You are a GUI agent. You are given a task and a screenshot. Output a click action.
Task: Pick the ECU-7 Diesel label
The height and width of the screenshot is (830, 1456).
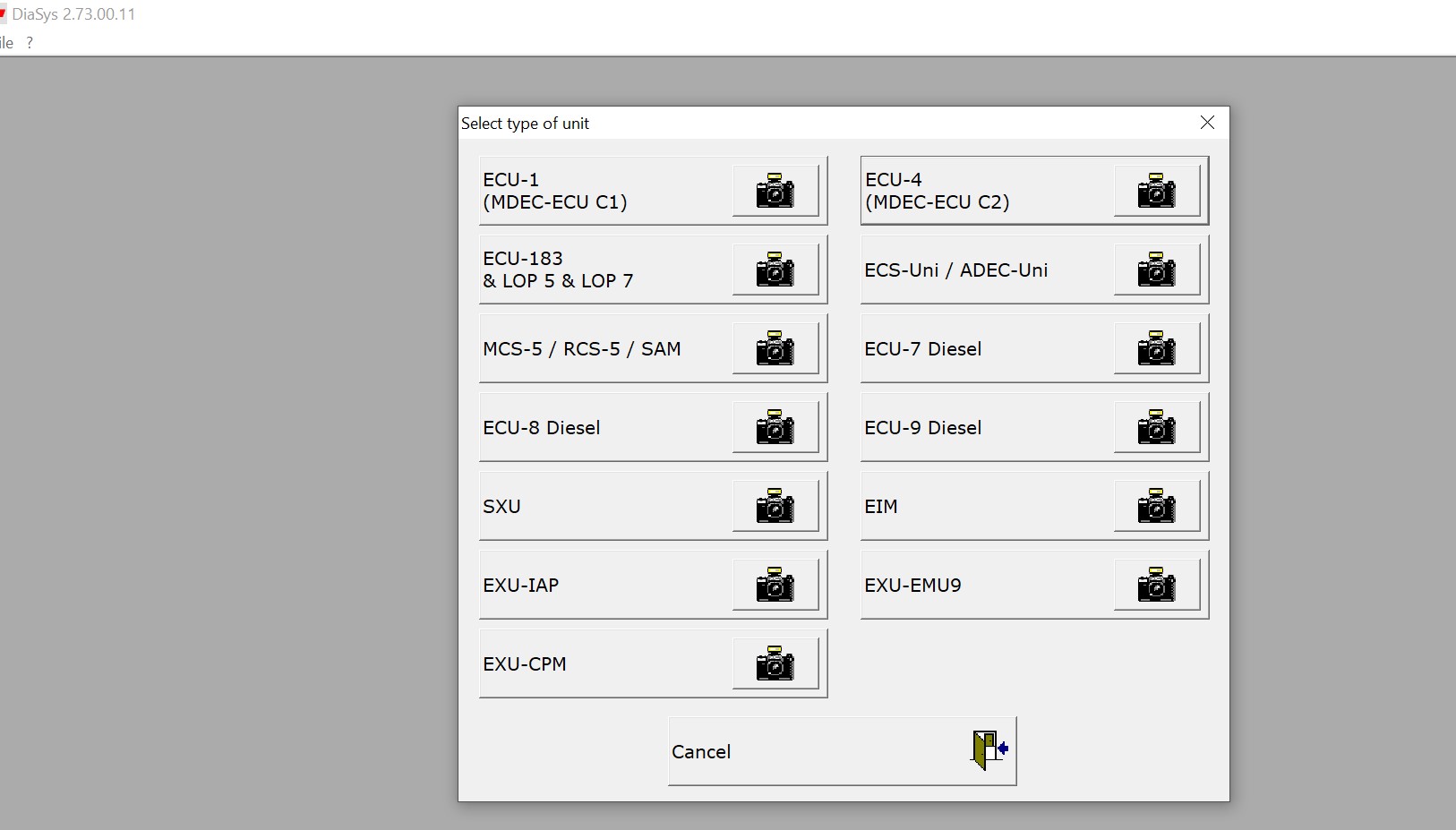[923, 349]
